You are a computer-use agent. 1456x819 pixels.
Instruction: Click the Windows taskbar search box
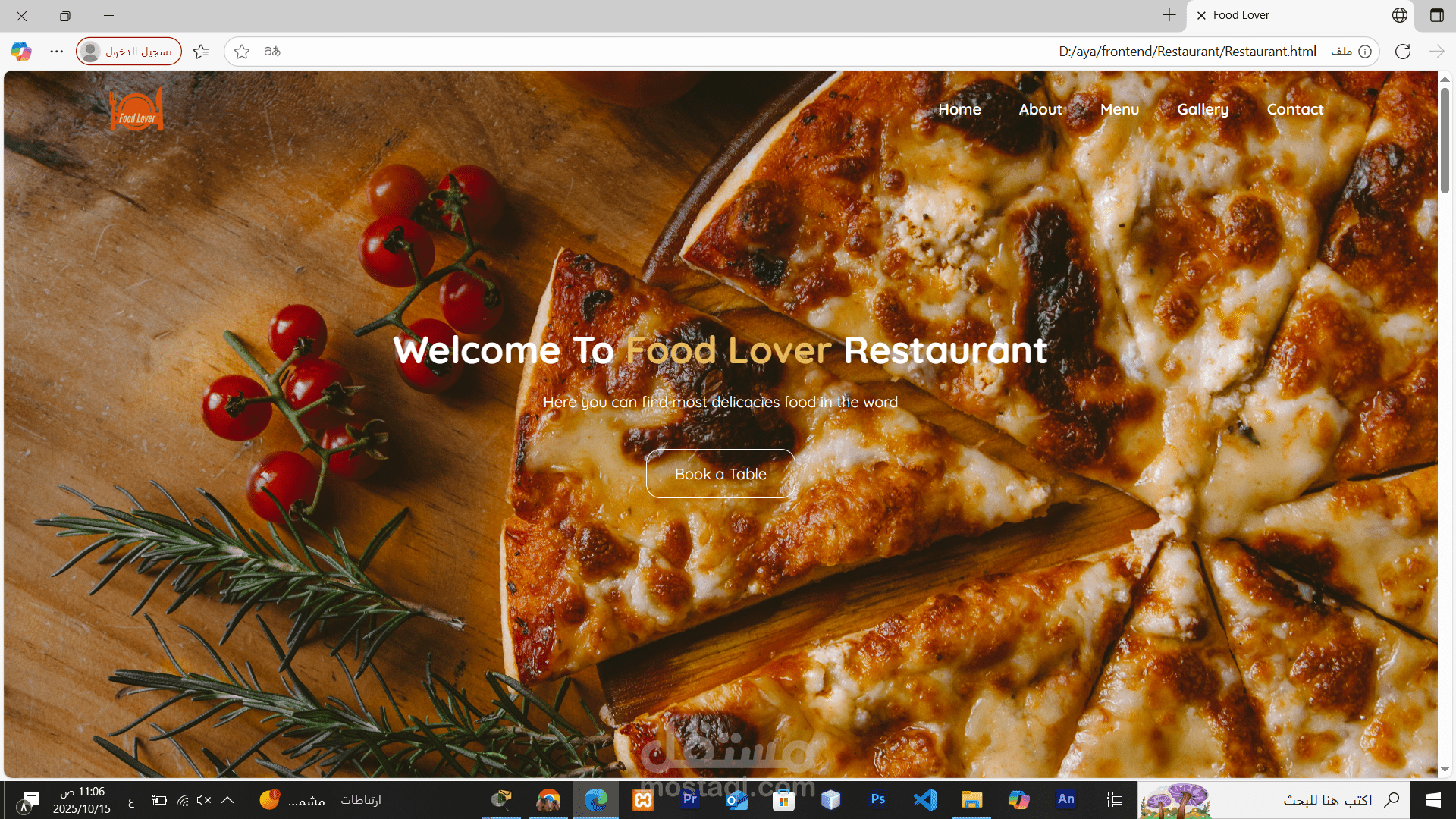coord(1274,800)
